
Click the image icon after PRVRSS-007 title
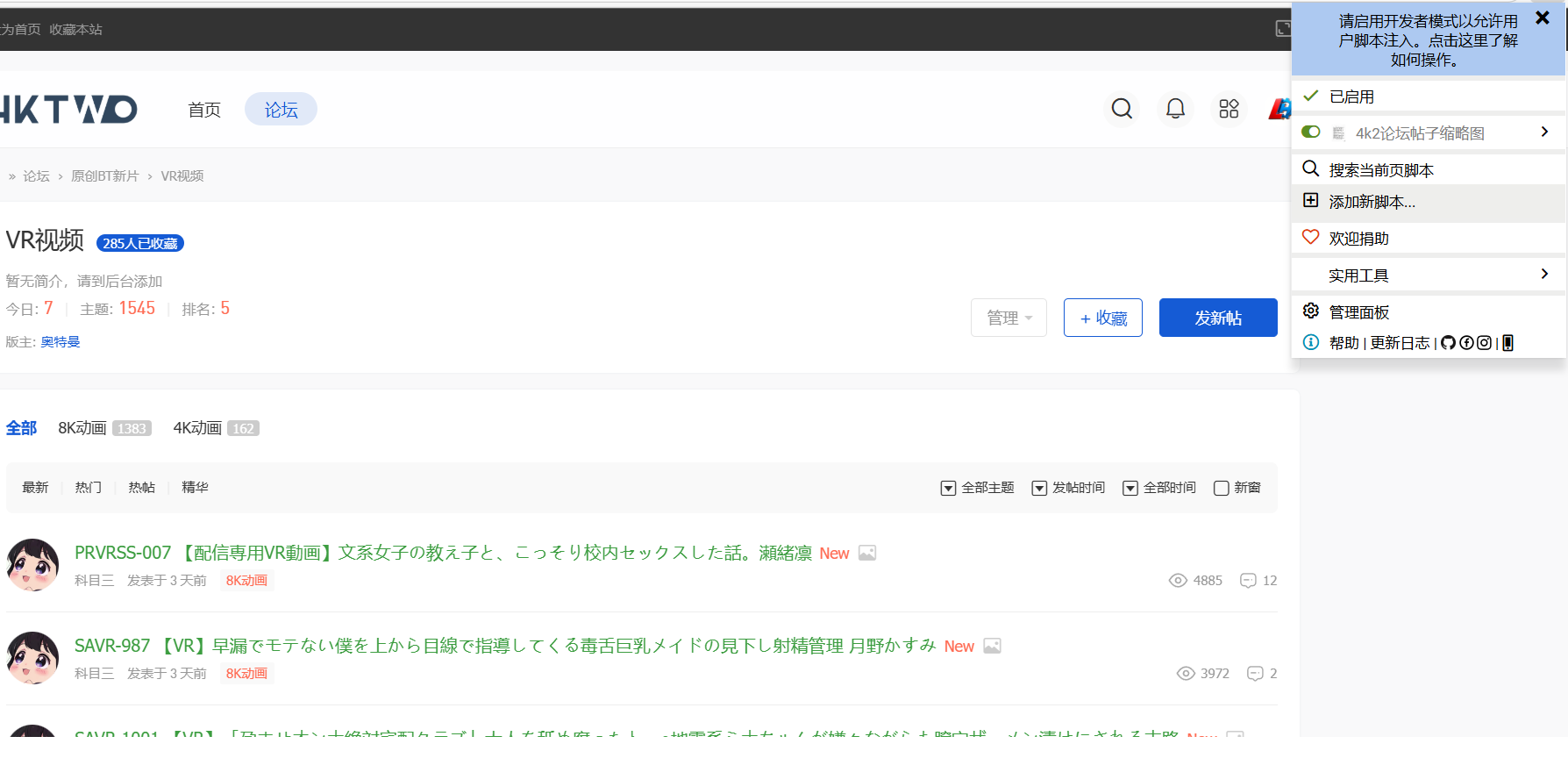click(867, 553)
